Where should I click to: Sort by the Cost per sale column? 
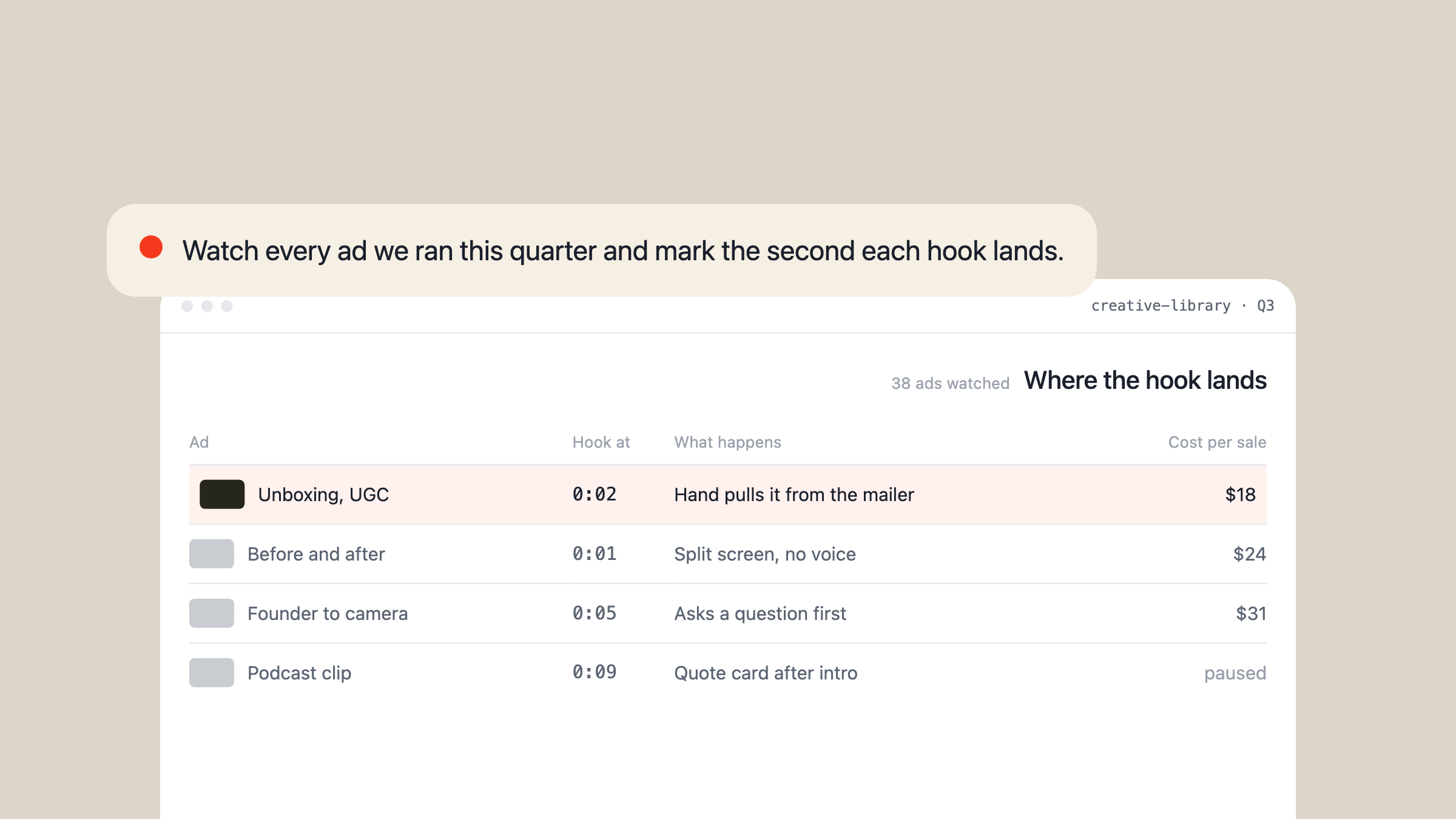click(1217, 442)
